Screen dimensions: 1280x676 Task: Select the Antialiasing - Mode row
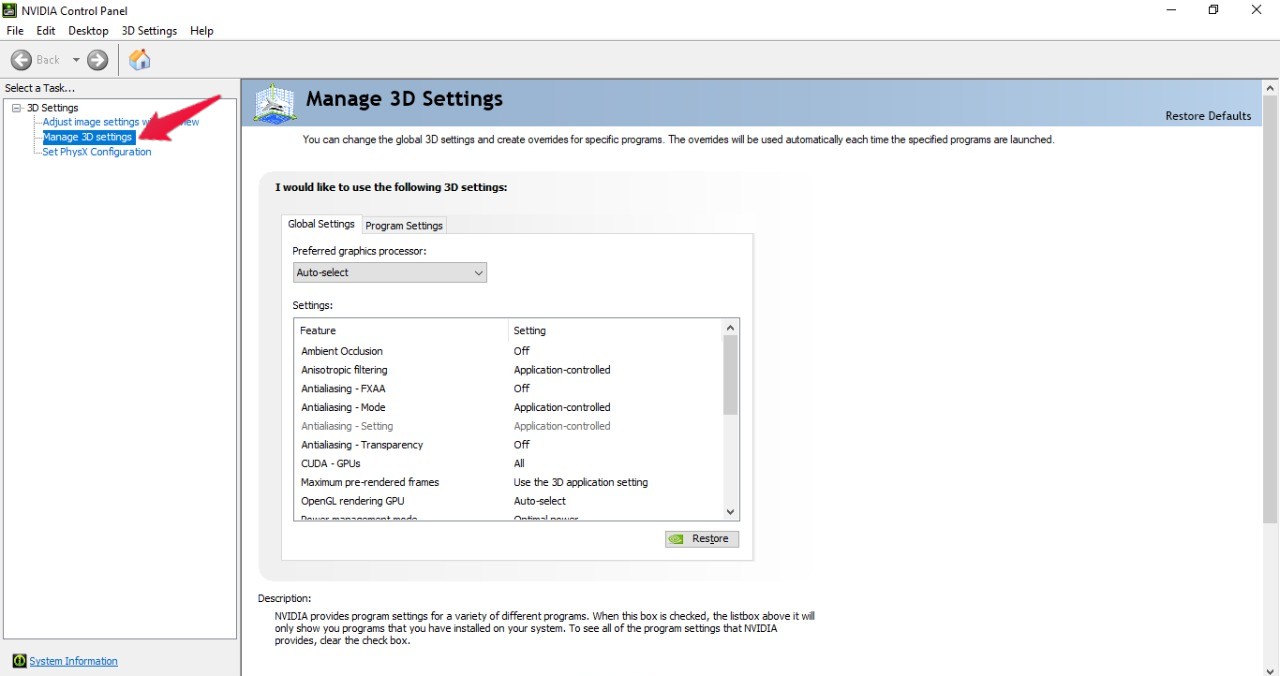coord(508,407)
